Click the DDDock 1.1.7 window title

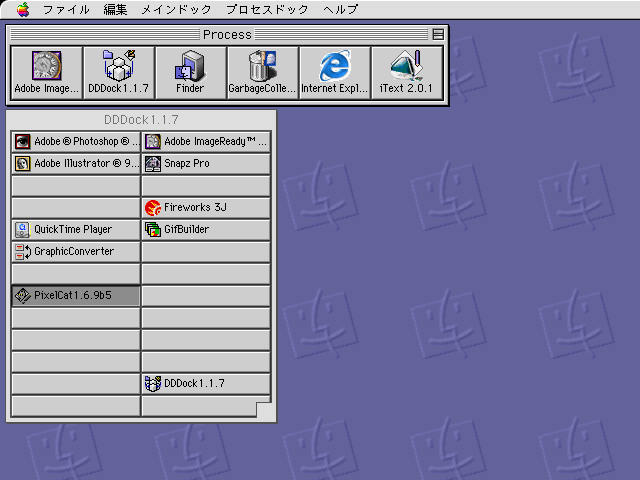[141, 120]
